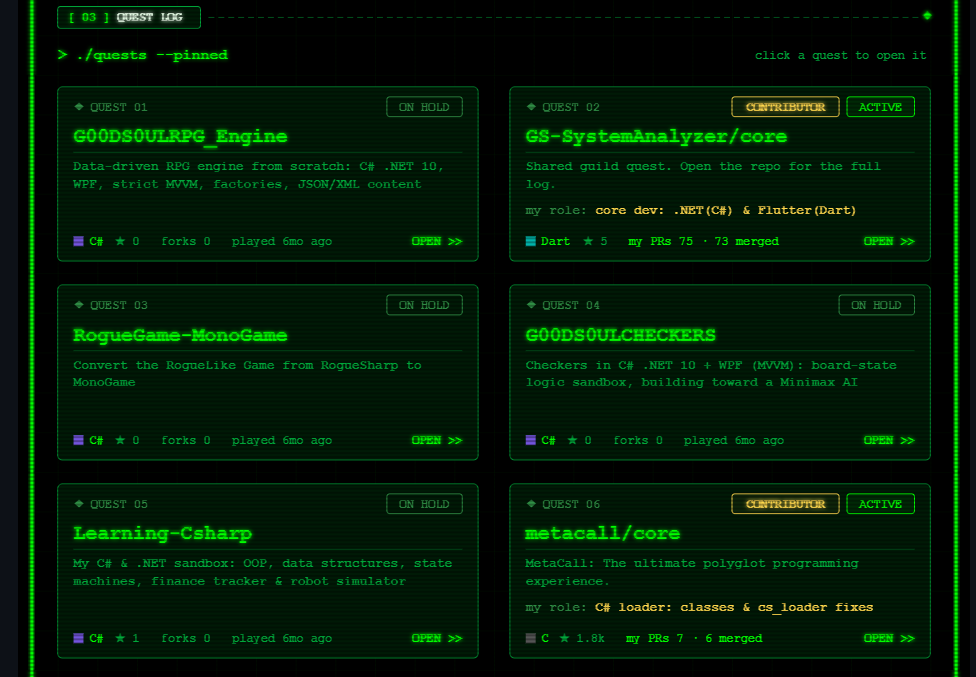Image resolution: width=976 pixels, height=677 pixels.
Task: Select OPEN >> on the QUEST 06 card
Action: 889,638
